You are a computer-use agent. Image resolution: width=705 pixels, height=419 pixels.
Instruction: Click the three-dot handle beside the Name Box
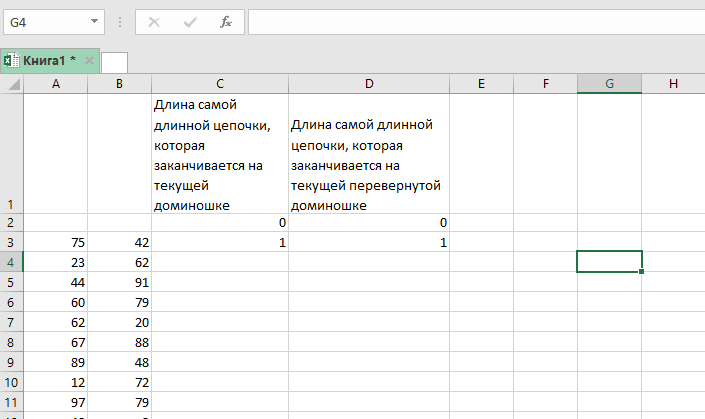coord(120,21)
